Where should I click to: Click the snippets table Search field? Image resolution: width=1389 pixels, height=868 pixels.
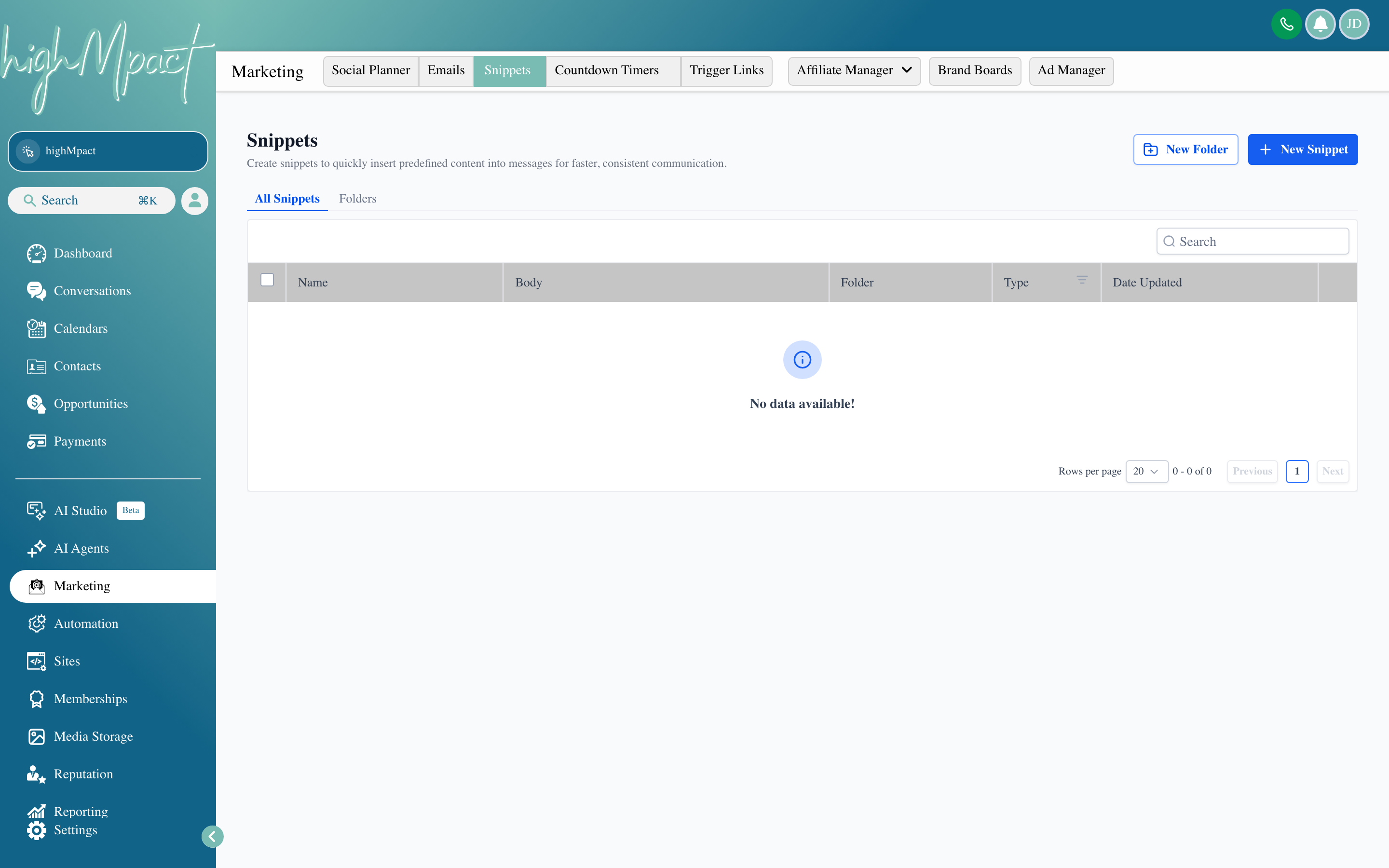[x=1253, y=242]
